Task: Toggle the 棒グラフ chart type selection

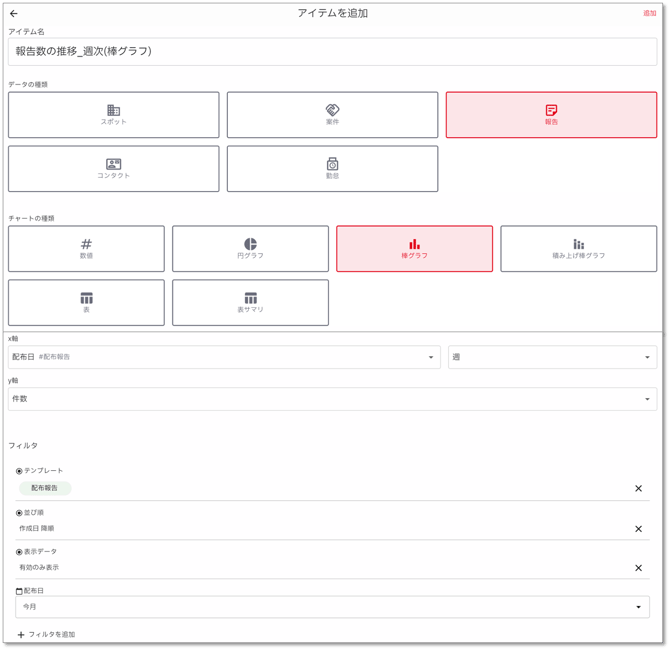Action: coord(414,249)
